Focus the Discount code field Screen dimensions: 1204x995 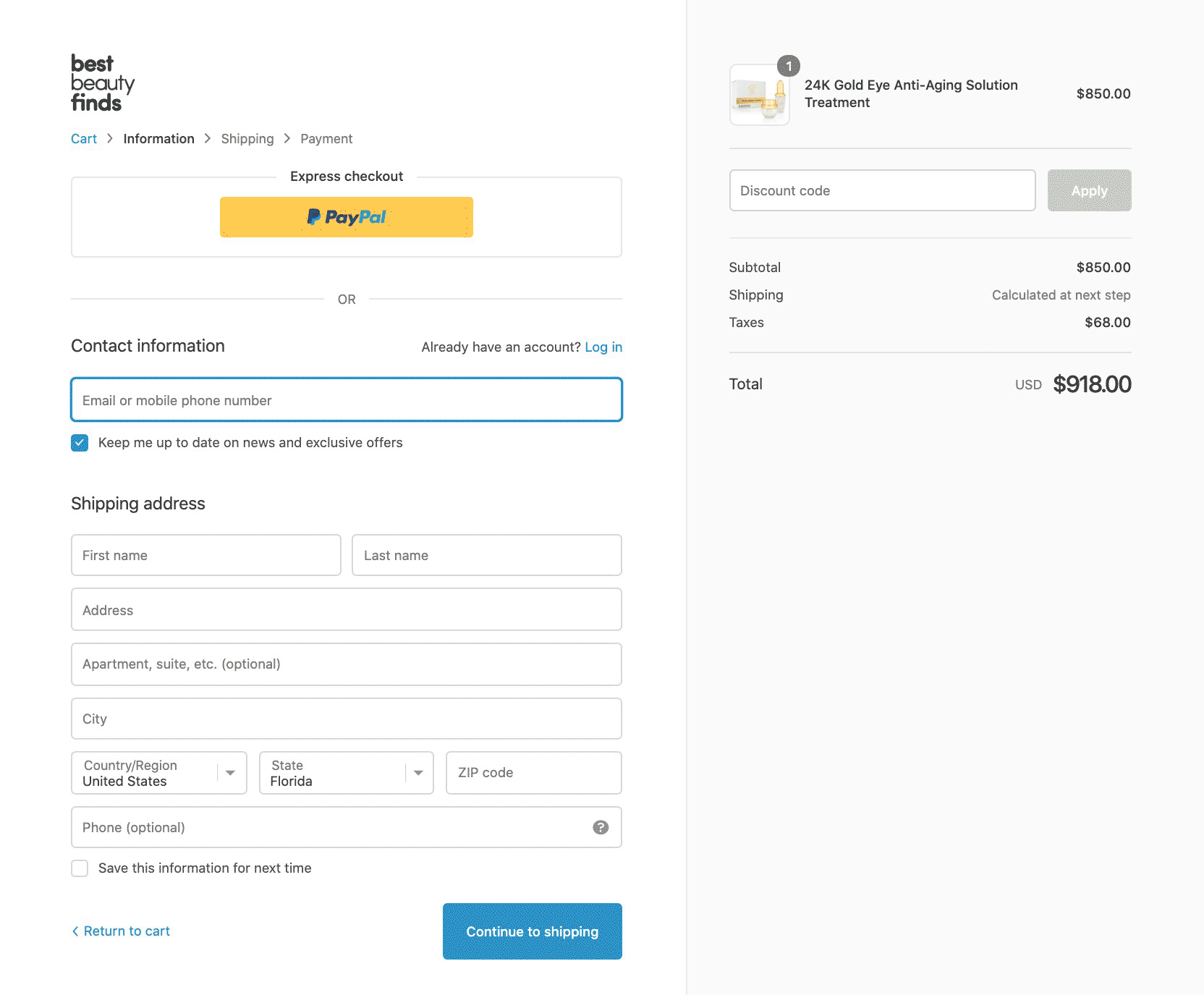coord(883,190)
